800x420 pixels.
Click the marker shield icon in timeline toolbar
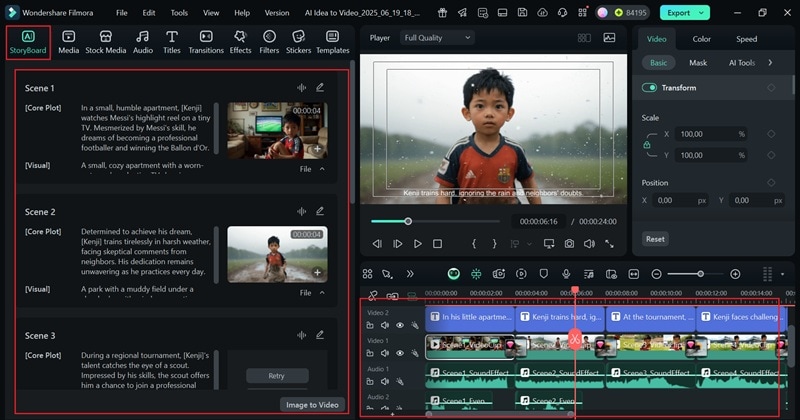[x=543, y=274]
